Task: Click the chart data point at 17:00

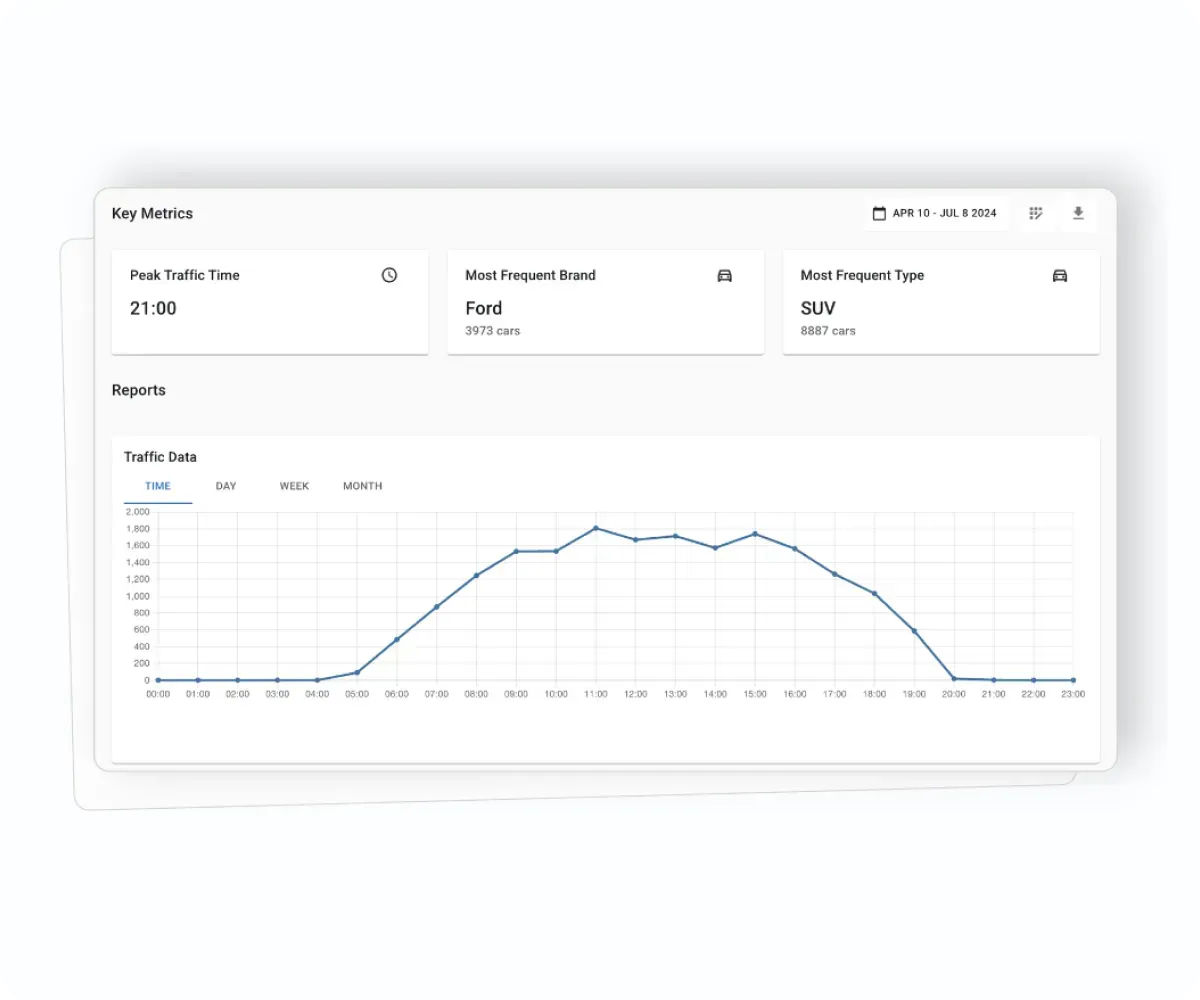Action: [834, 574]
